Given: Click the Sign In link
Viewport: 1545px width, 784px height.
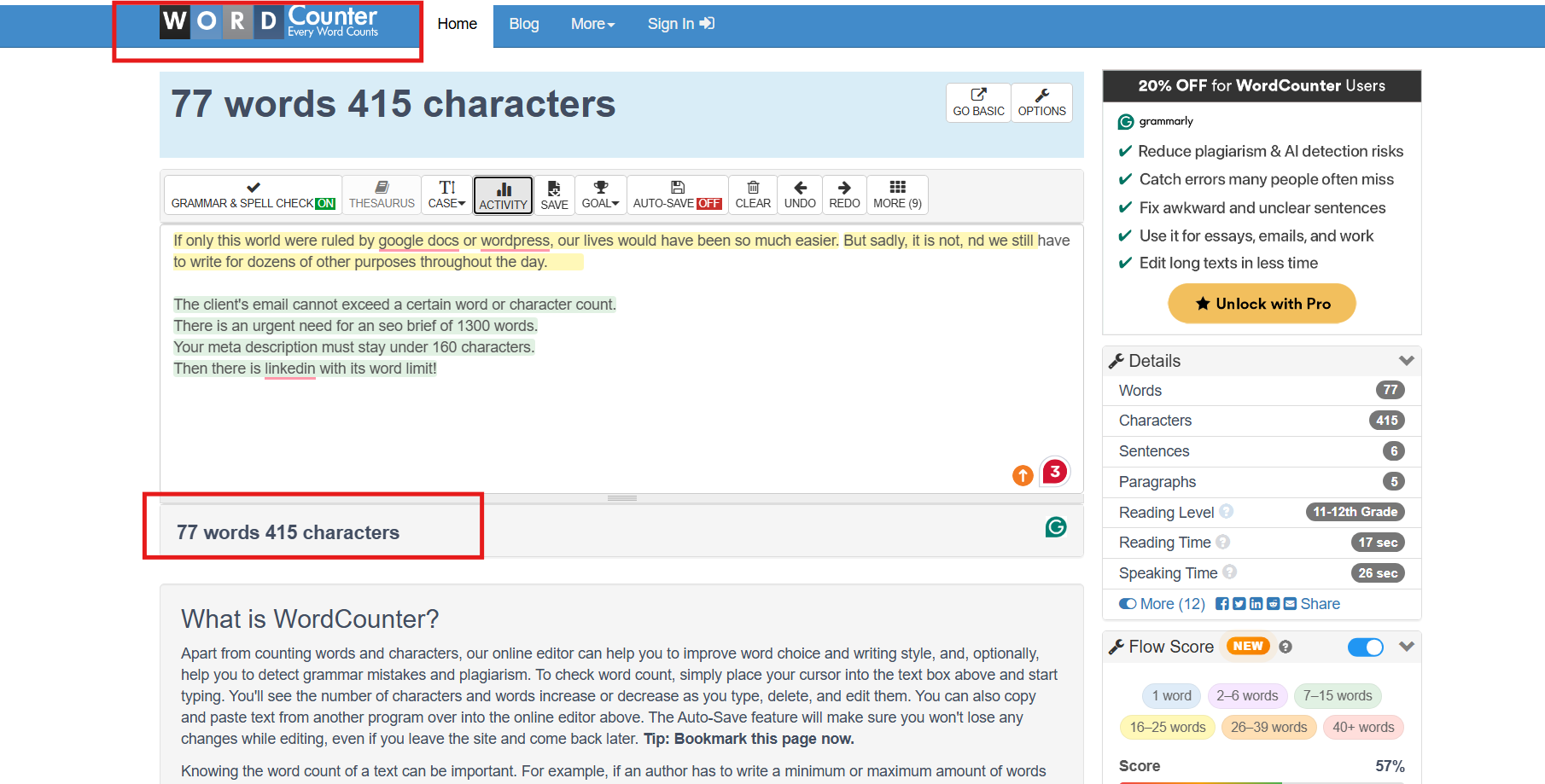Looking at the screenshot, I should [x=680, y=24].
